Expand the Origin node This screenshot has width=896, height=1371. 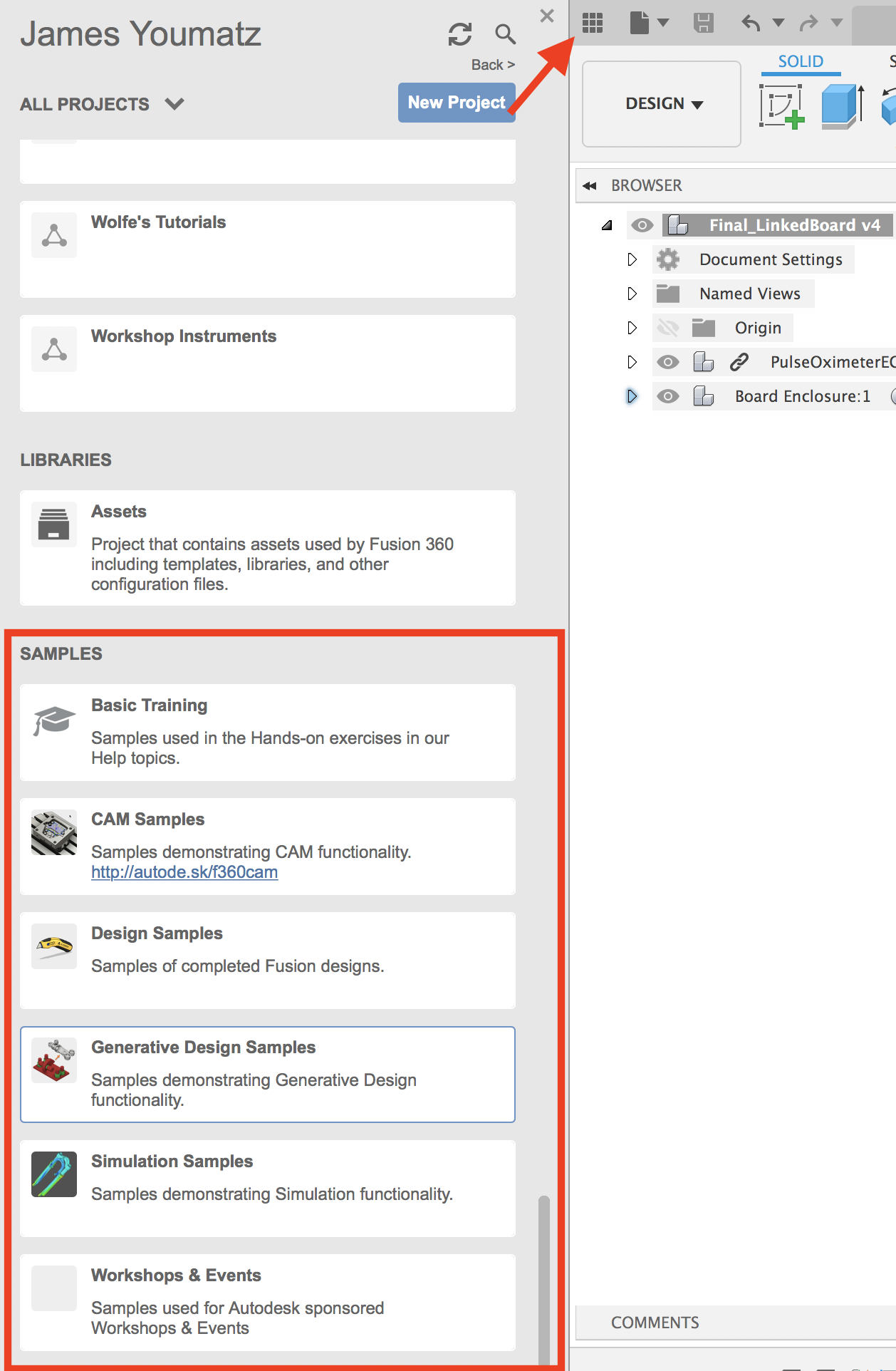(x=632, y=328)
